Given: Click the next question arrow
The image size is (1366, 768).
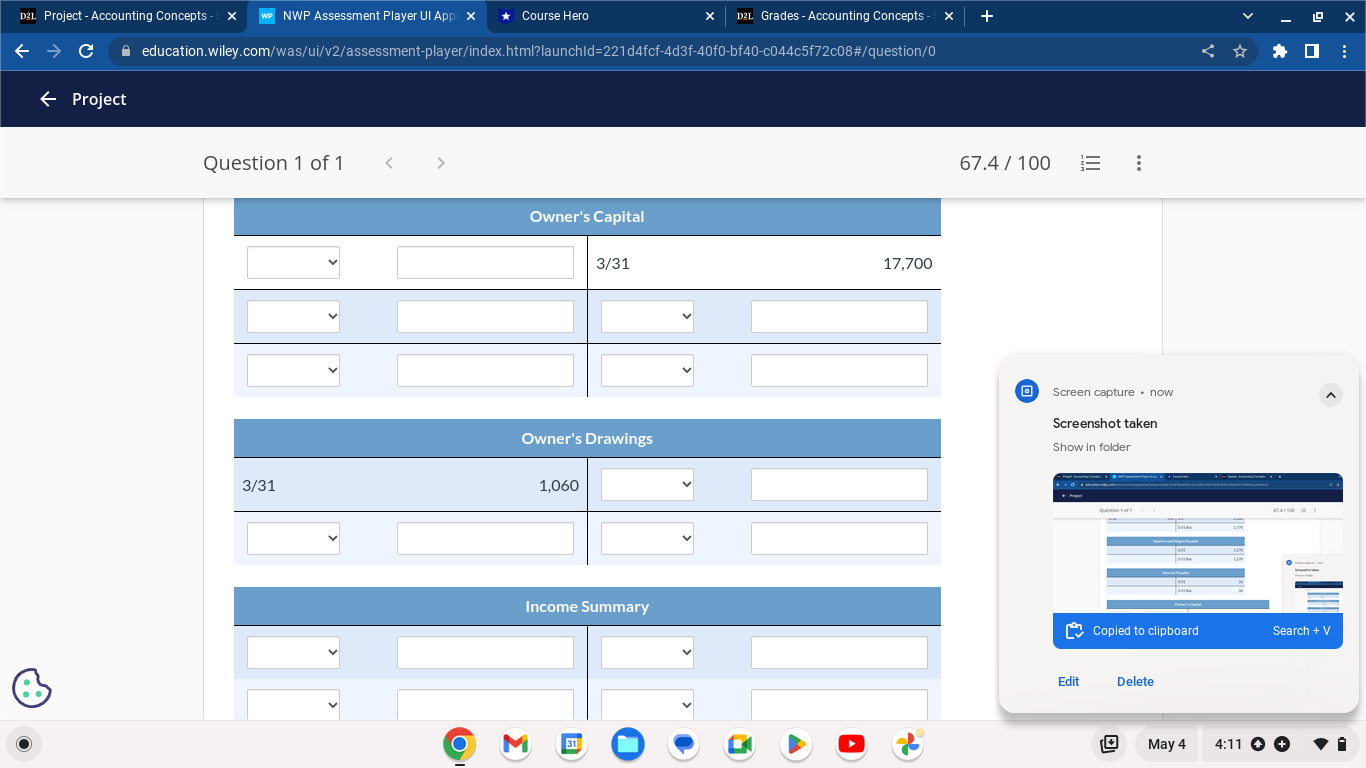Looking at the screenshot, I should click(x=440, y=162).
